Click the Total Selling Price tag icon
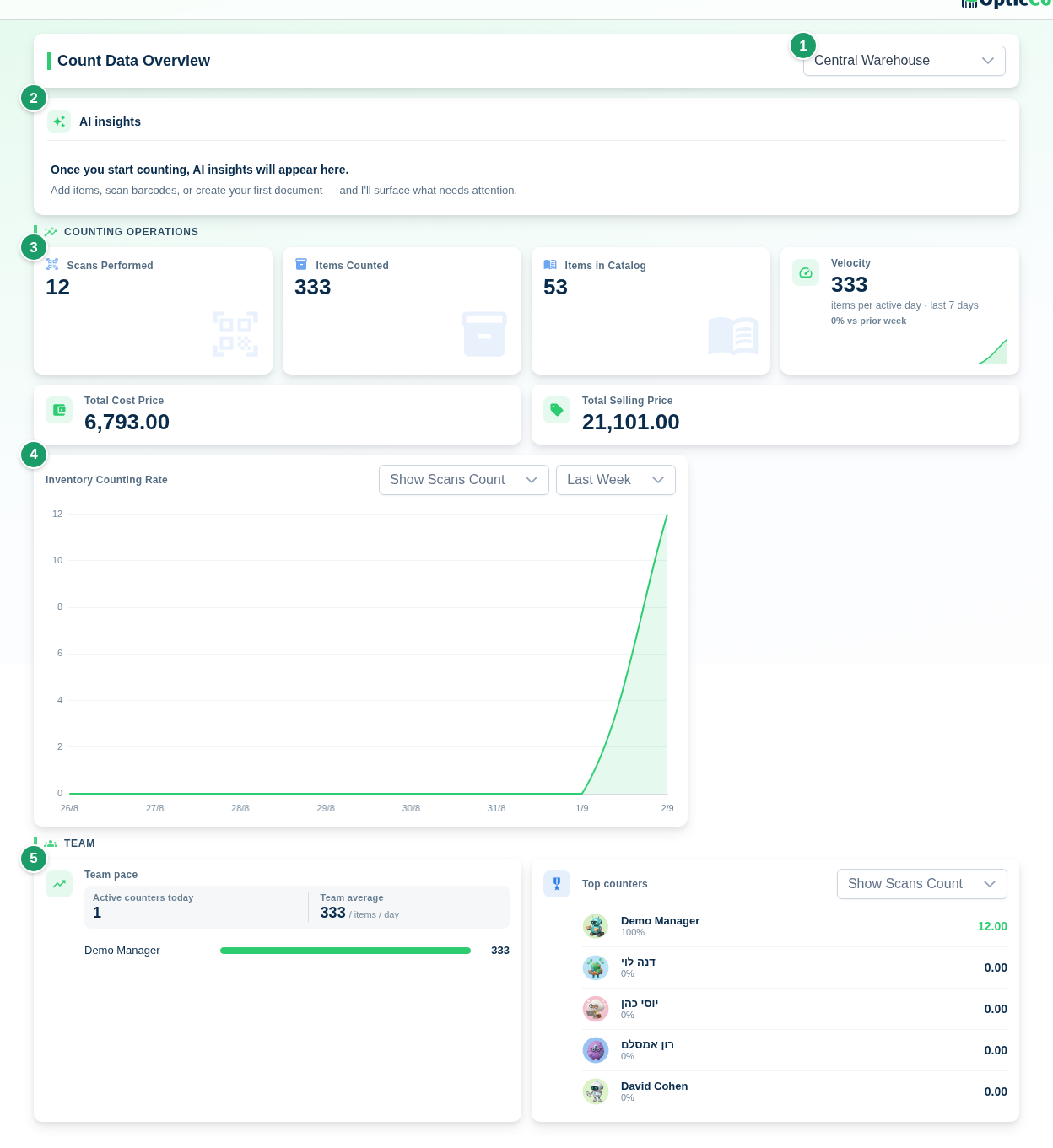 click(557, 410)
